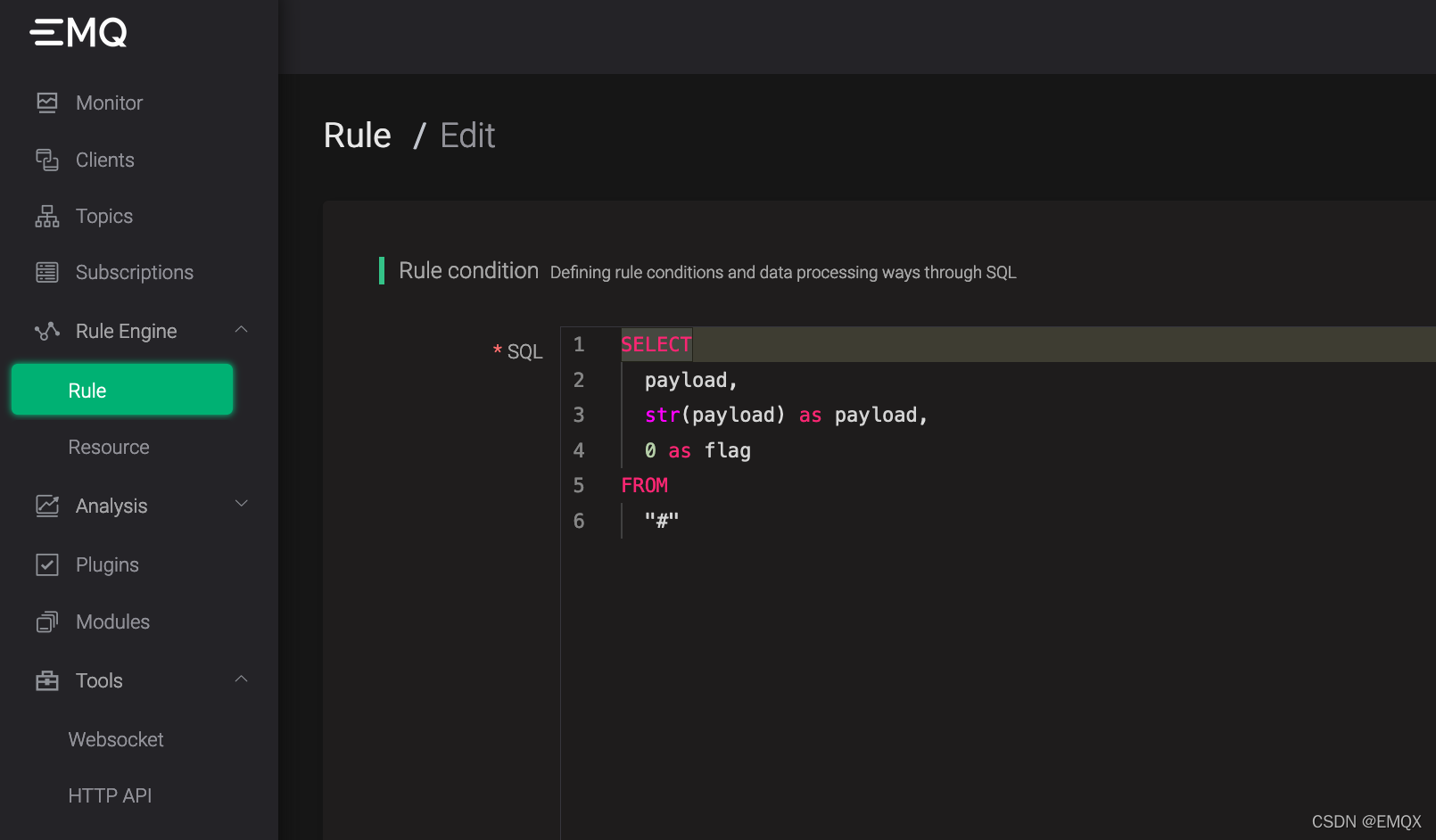Open the Monitor page

109,103
